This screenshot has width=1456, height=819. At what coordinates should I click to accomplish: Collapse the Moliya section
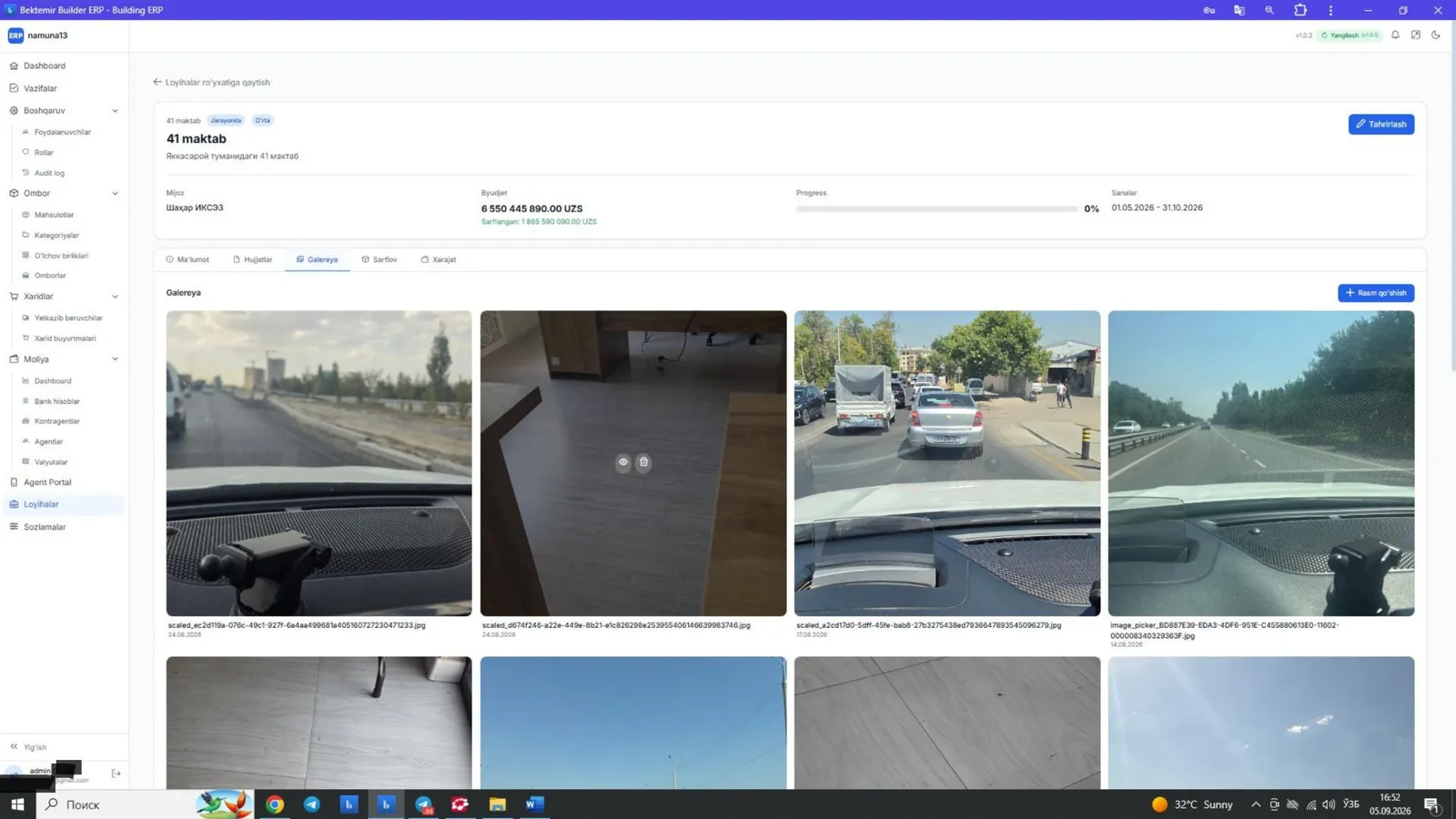click(x=115, y=359)
